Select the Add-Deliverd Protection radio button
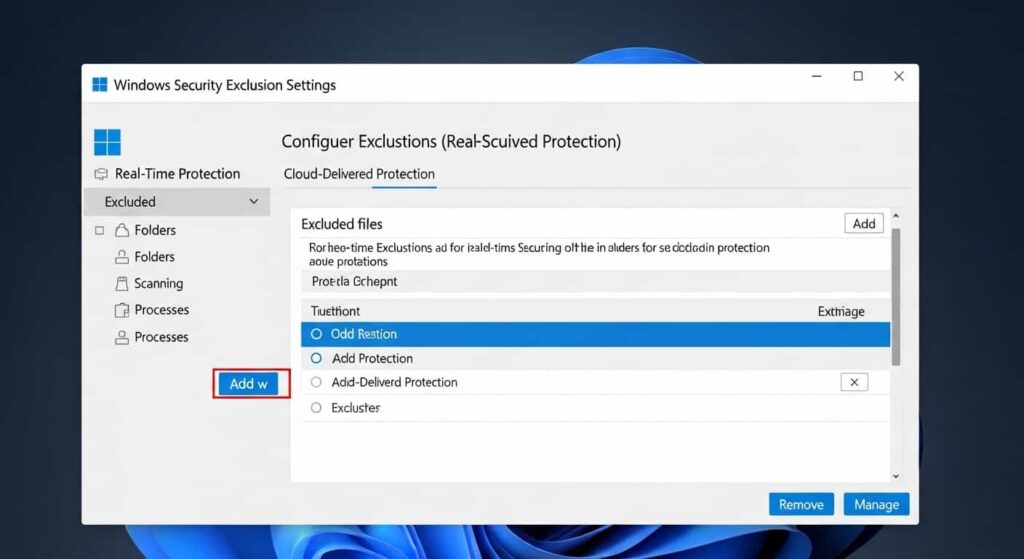Image resolution: width=1024 pixels, height=559 pixels. 316,382
